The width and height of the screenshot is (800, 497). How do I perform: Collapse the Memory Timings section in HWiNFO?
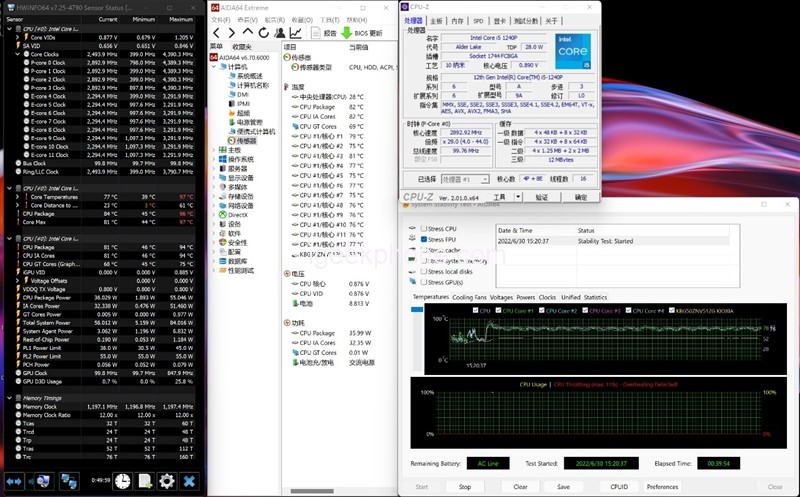click(7, 398)
